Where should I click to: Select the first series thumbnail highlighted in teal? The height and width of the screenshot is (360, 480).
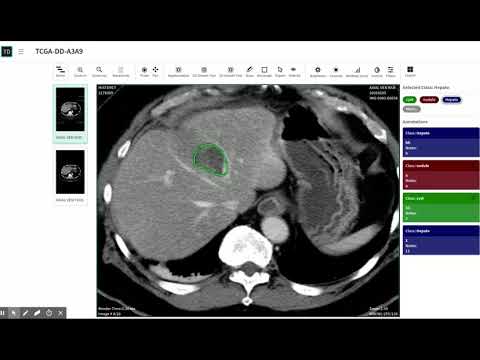click(x=70, y=114)
